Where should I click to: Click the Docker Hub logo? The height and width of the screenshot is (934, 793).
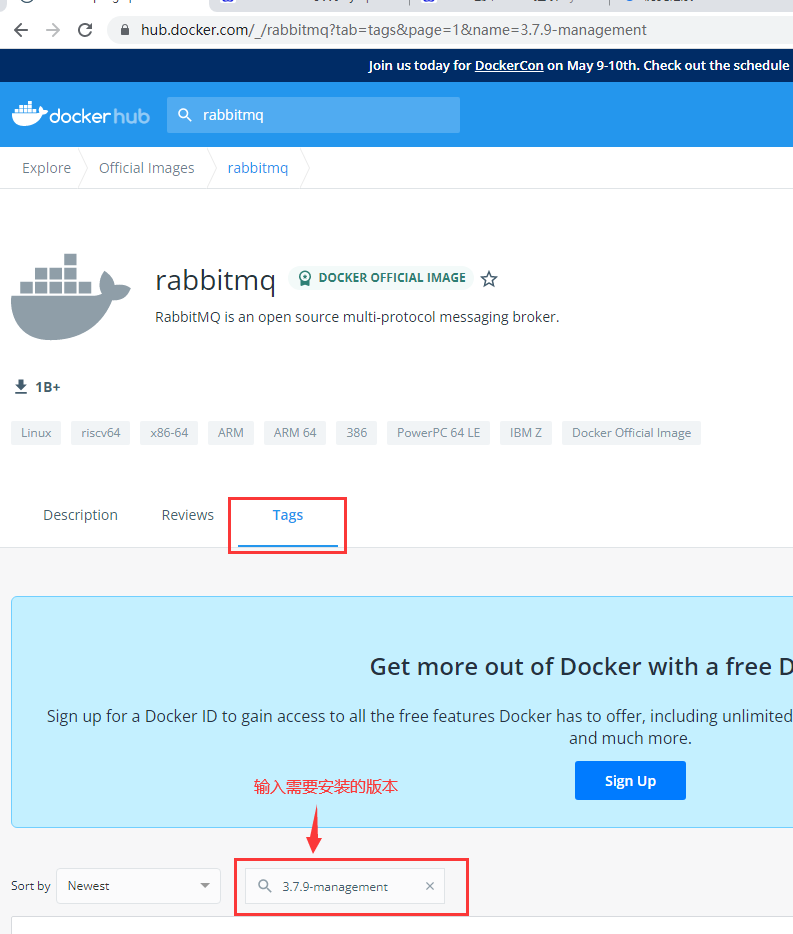tap(80, 114)
